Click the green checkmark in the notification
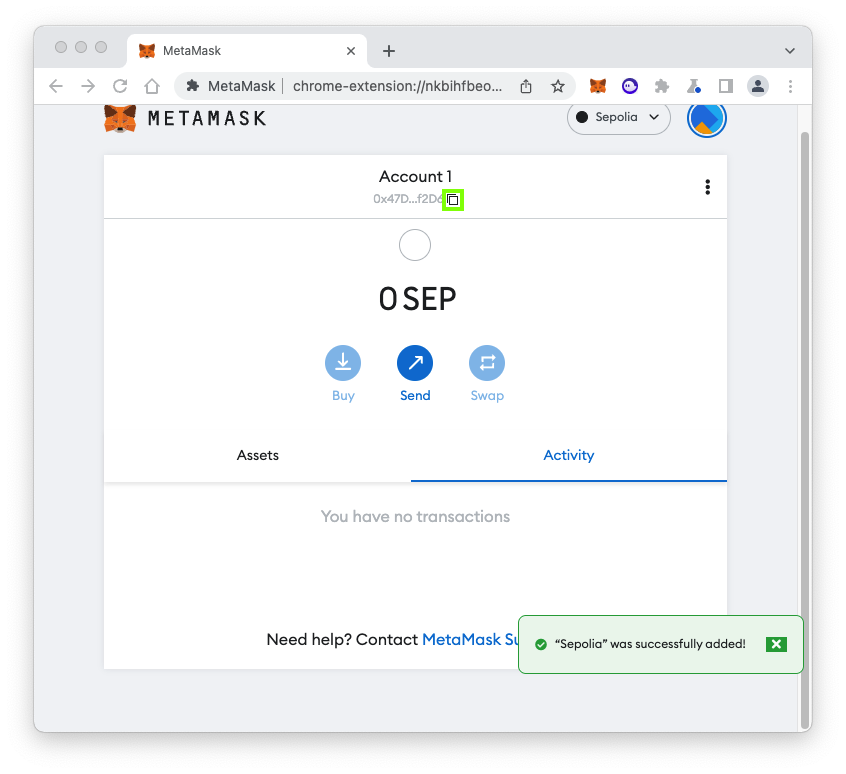Viewport: 846px width, 774px height. tap(541, 645)
